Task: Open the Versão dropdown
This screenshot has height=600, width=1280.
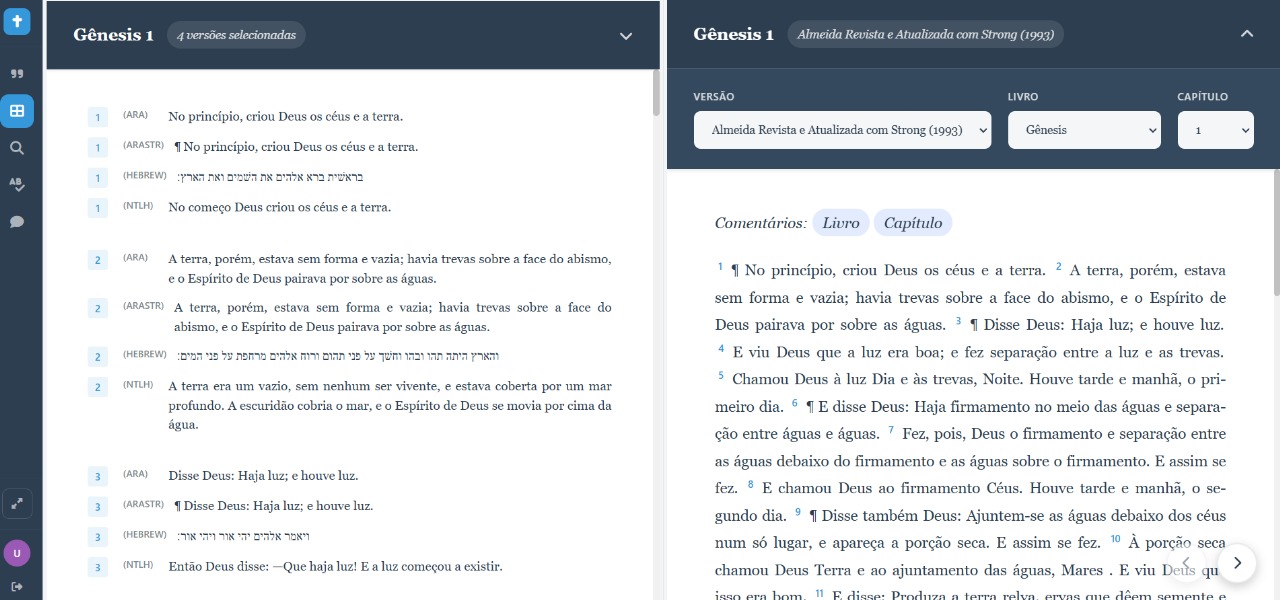Action: point(842,130)
